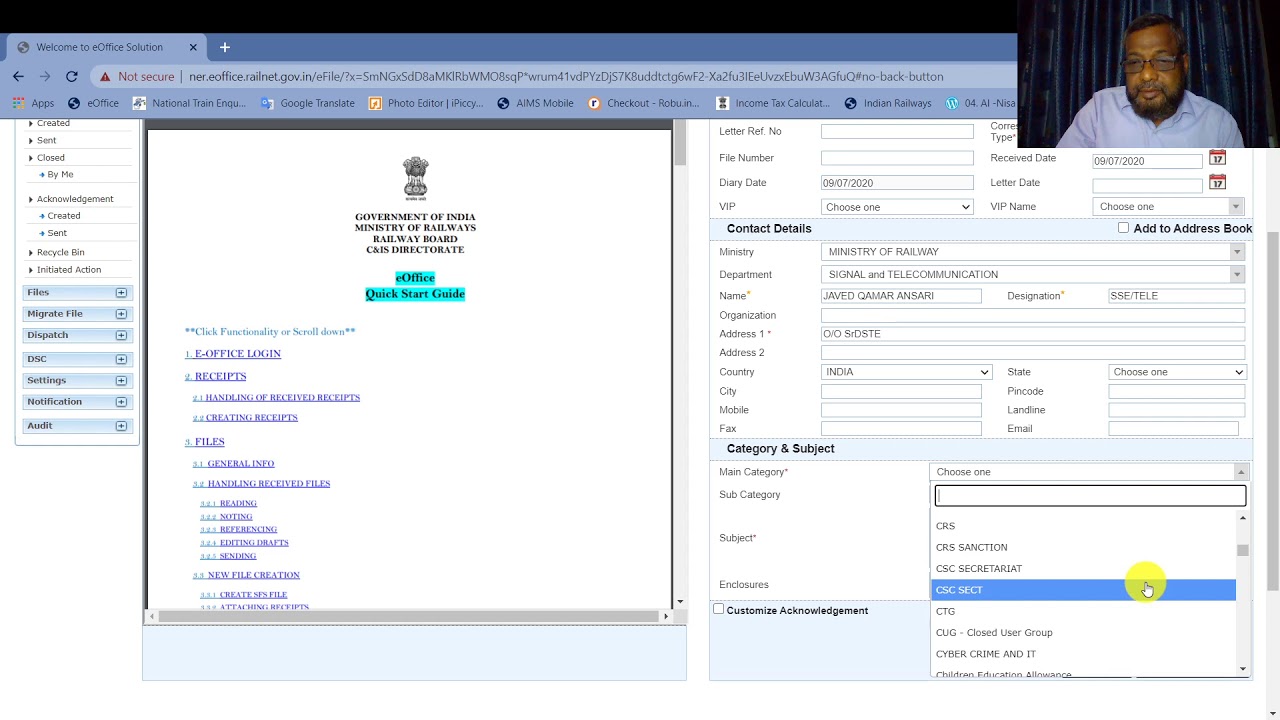
Task: Open Indian Railways bookmark
Action: (888, 103)
